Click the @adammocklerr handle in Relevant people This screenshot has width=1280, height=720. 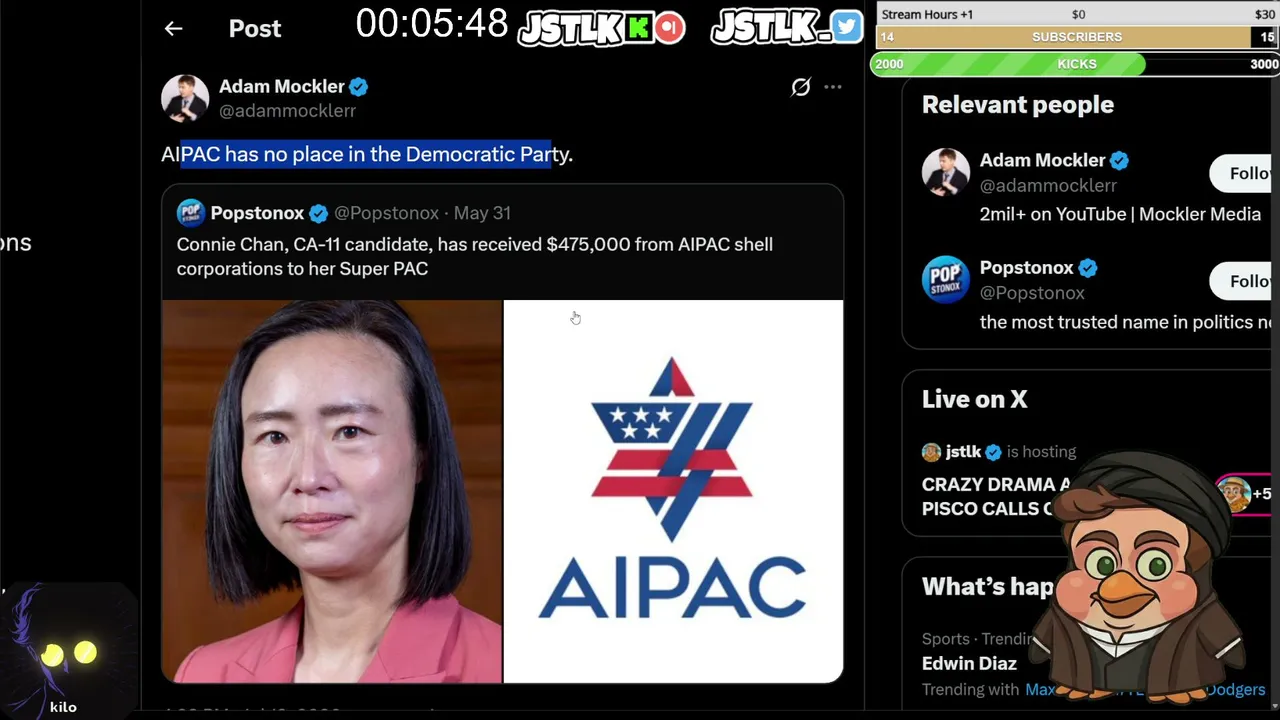1048,186
